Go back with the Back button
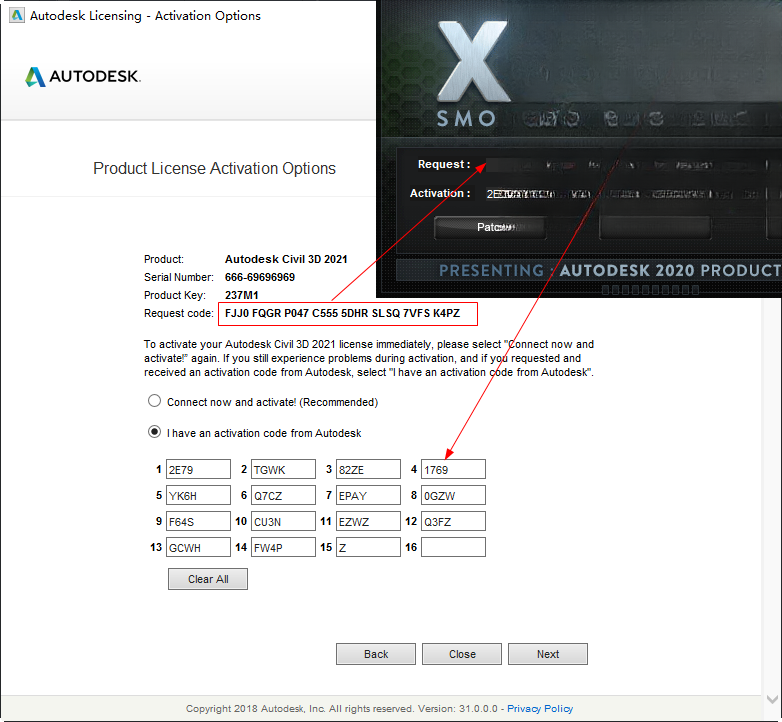Viewport: 782px width, 722px height. [x=376, y=654]
